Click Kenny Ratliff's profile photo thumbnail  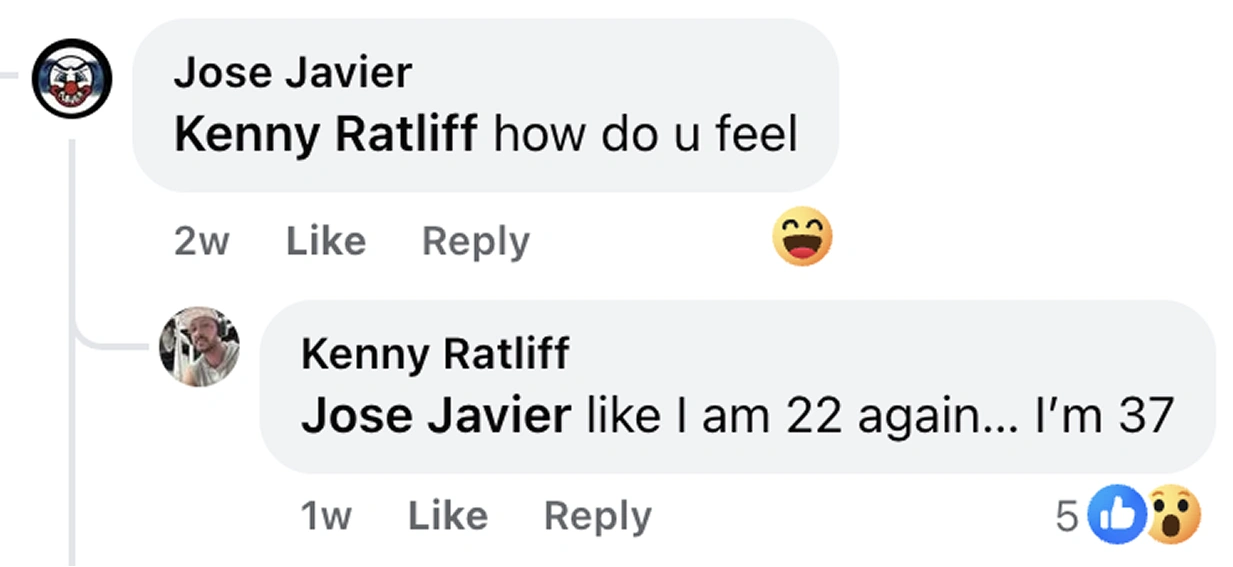[x=199, y=346]
